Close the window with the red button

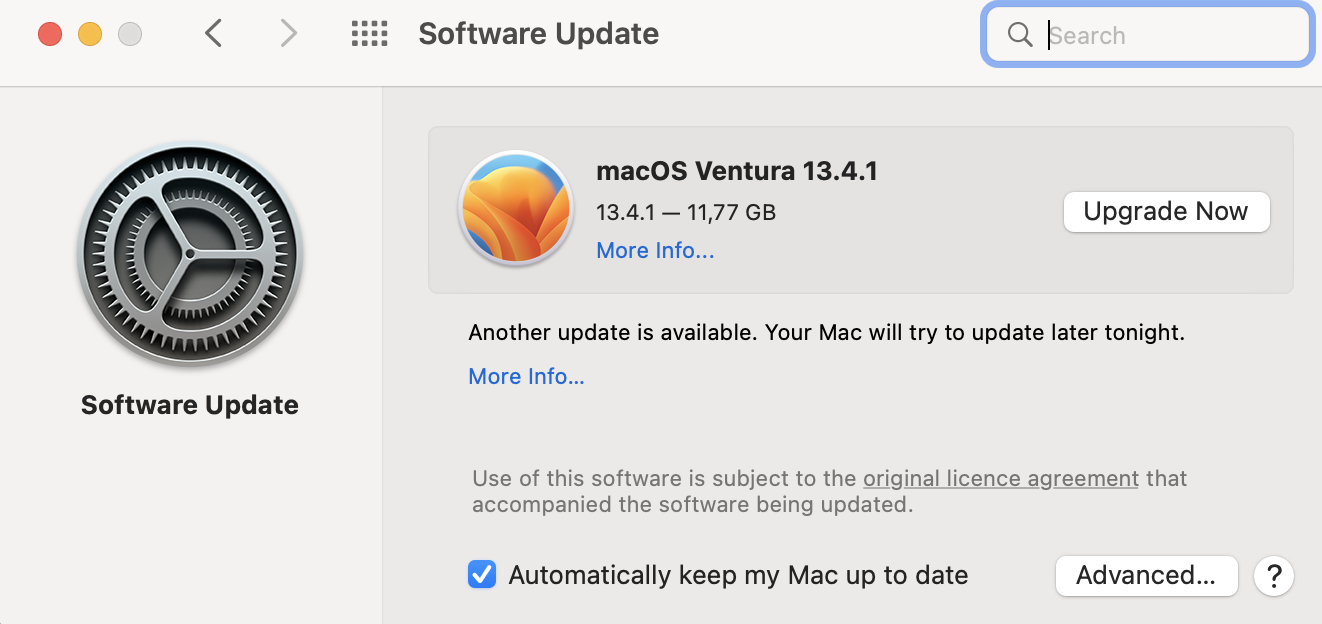[50, 35]
